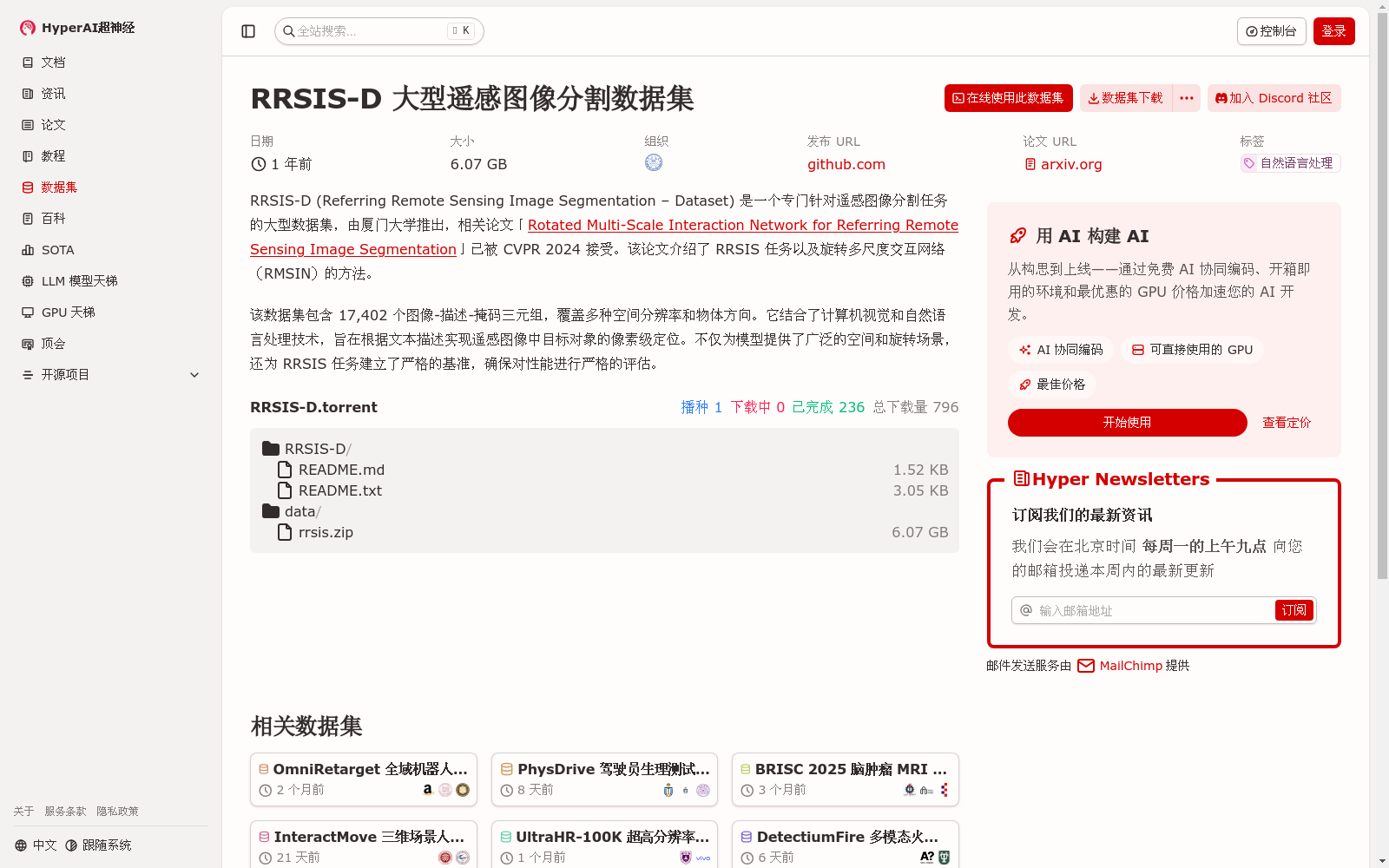This screenshot has width=1389, height=868.
Task: Toggle the sidebar collapse button
Action: coord(247,30)
